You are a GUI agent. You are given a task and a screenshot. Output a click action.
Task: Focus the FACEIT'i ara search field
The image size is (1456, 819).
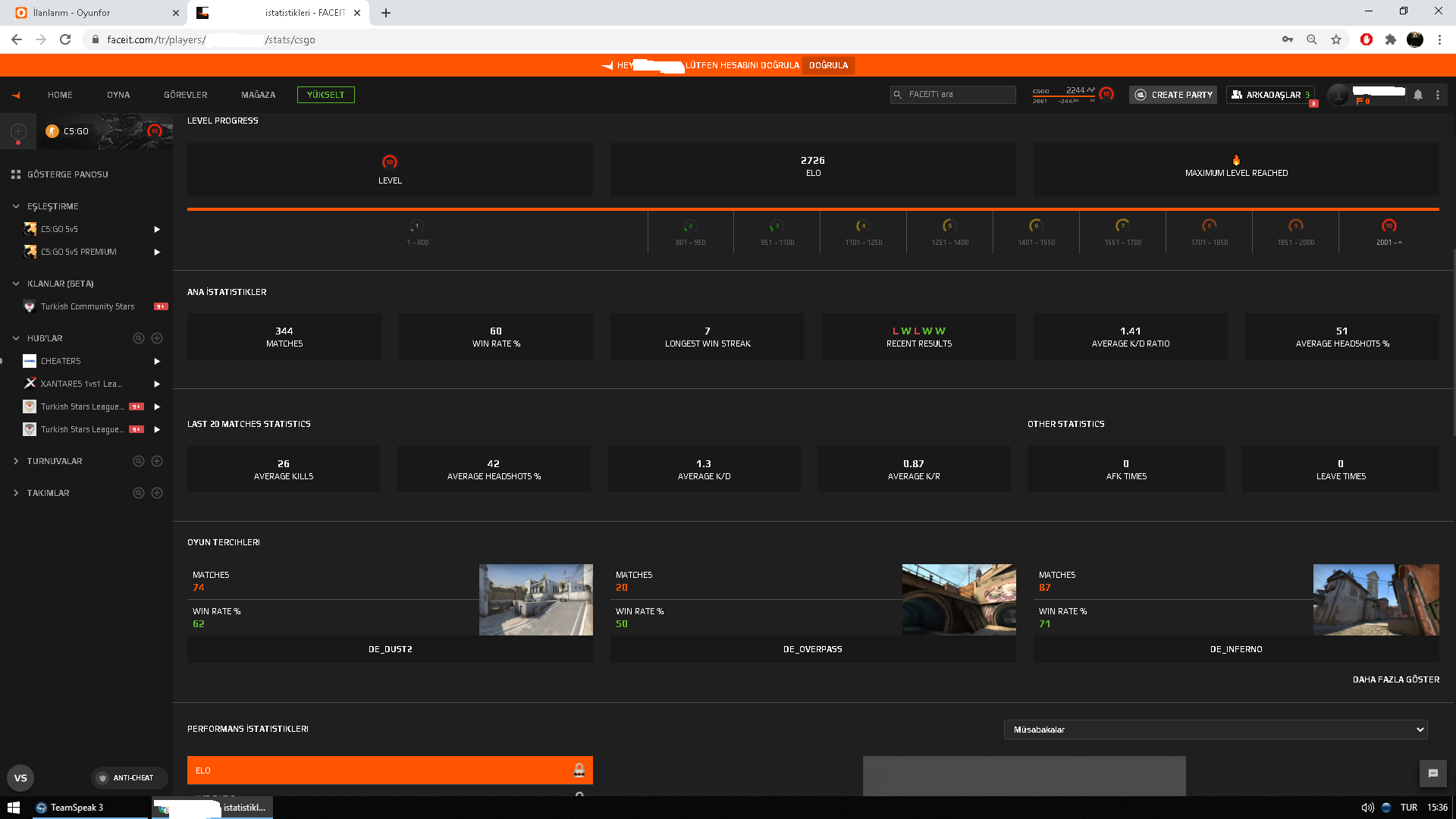point(953,95)
